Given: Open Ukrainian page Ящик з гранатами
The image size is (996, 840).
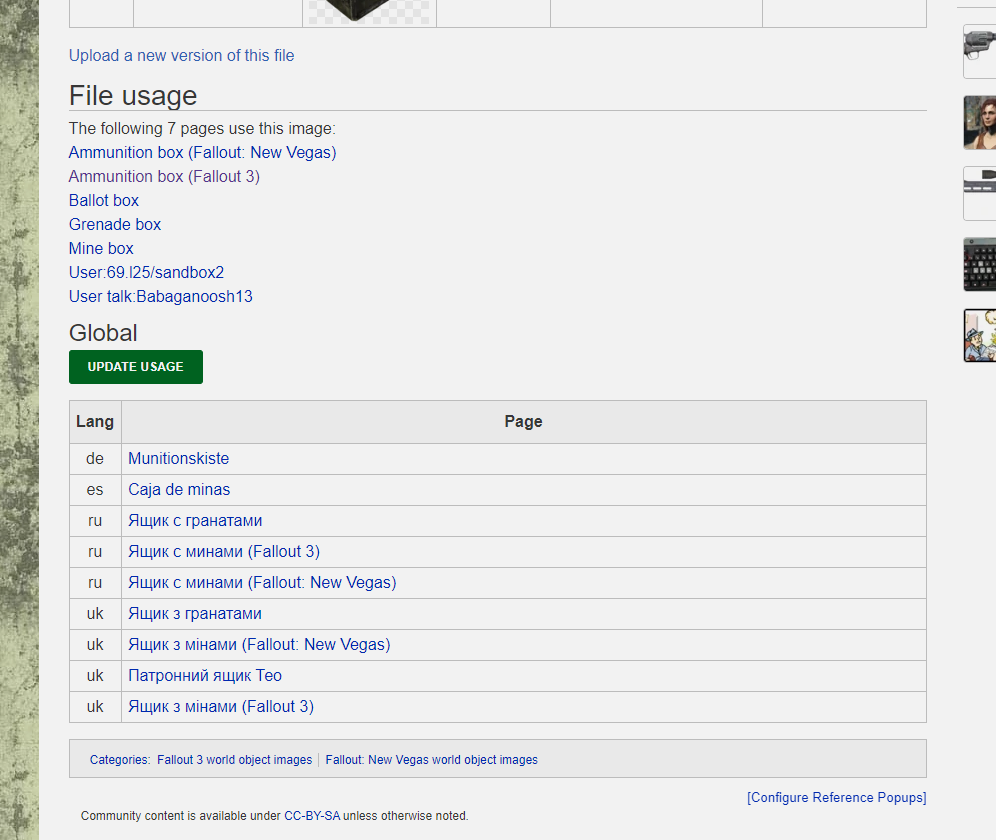Looking at the screenshot, I should (195, 614).
